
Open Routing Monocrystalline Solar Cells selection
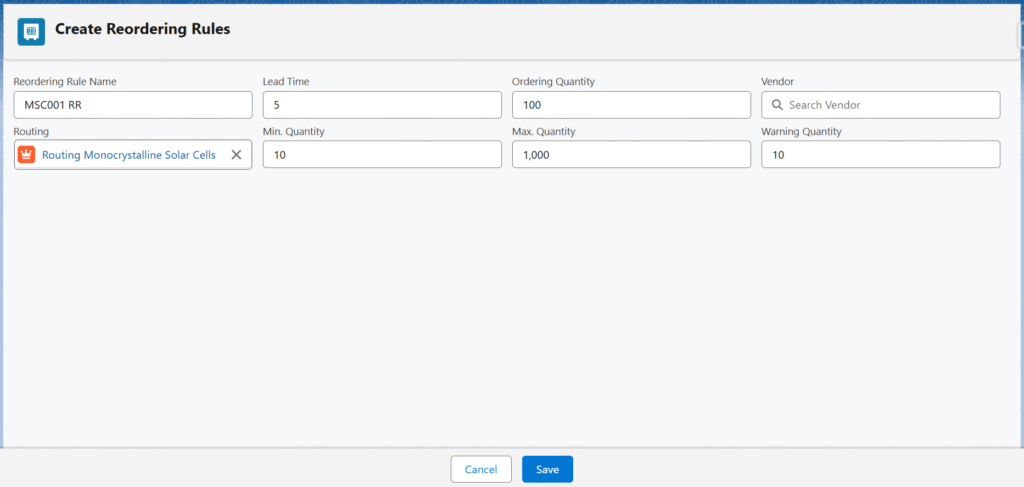tap(128, 155)
